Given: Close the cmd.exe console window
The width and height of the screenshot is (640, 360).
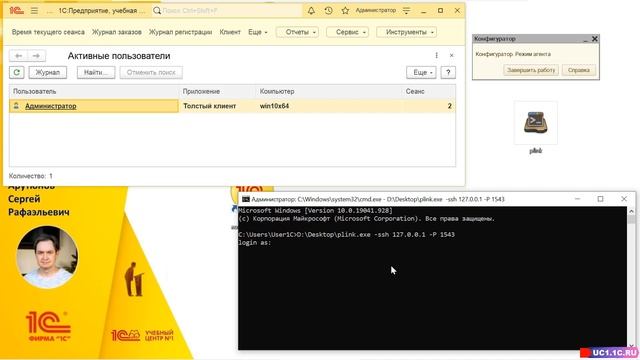Looking at the screenshot, I should (x=624, y=199).
